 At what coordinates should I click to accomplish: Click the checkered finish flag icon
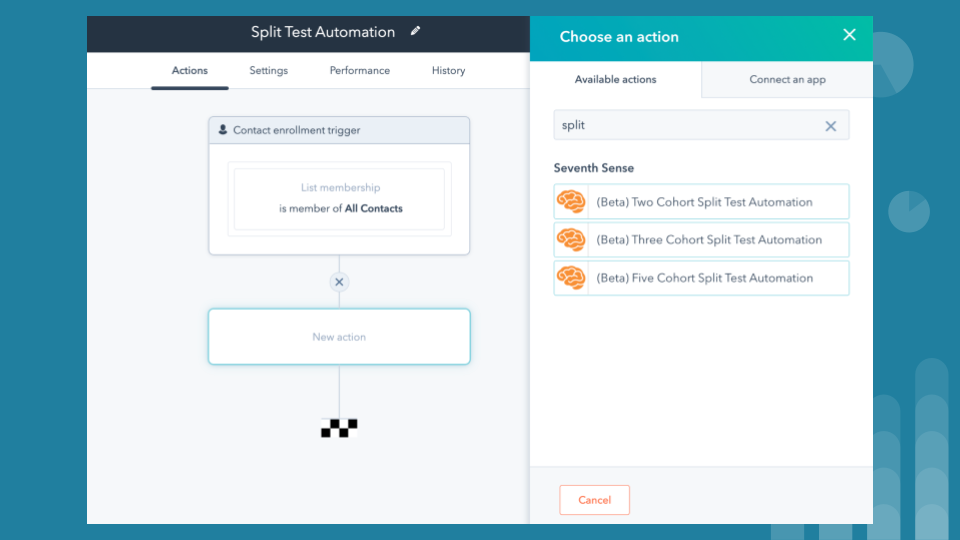[x=339, y=428]
